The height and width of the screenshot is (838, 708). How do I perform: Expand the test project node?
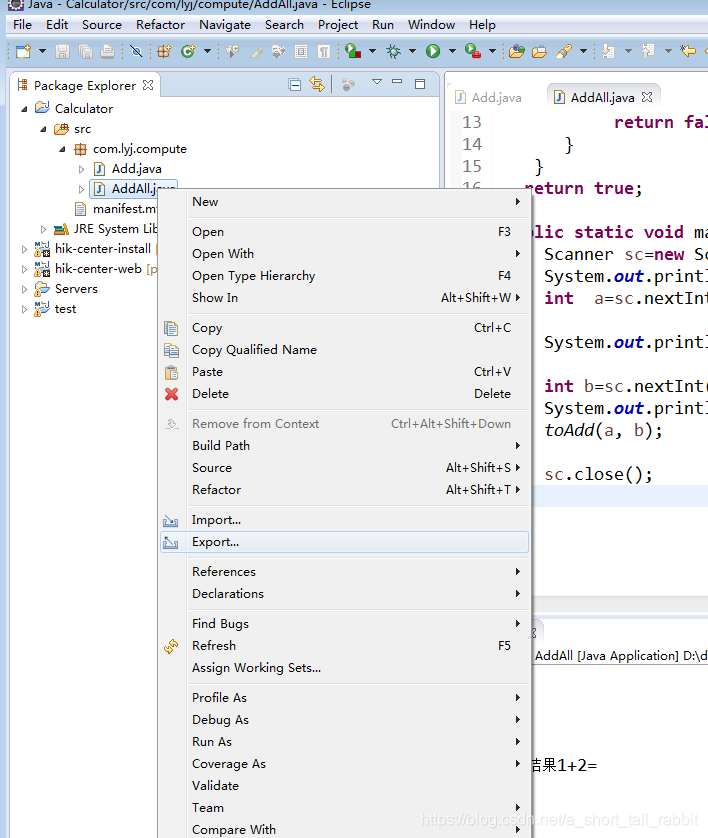pyautogui.click(x=24, y=309)
